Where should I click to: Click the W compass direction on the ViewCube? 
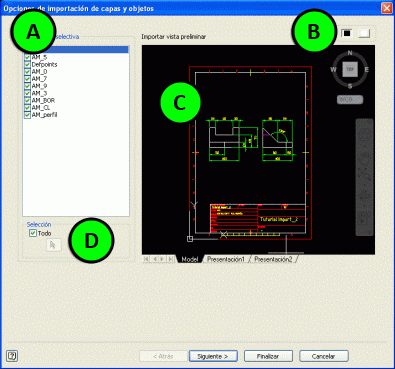[333, 70]
